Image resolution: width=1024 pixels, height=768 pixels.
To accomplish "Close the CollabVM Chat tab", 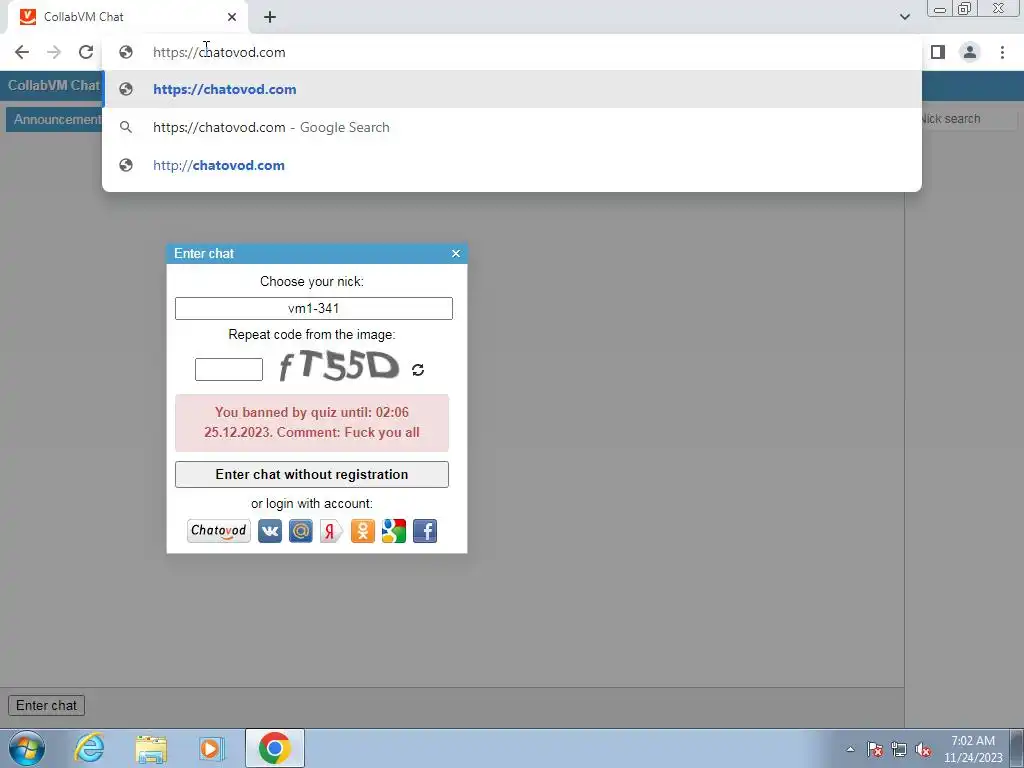I will click(x=232, y=17).
